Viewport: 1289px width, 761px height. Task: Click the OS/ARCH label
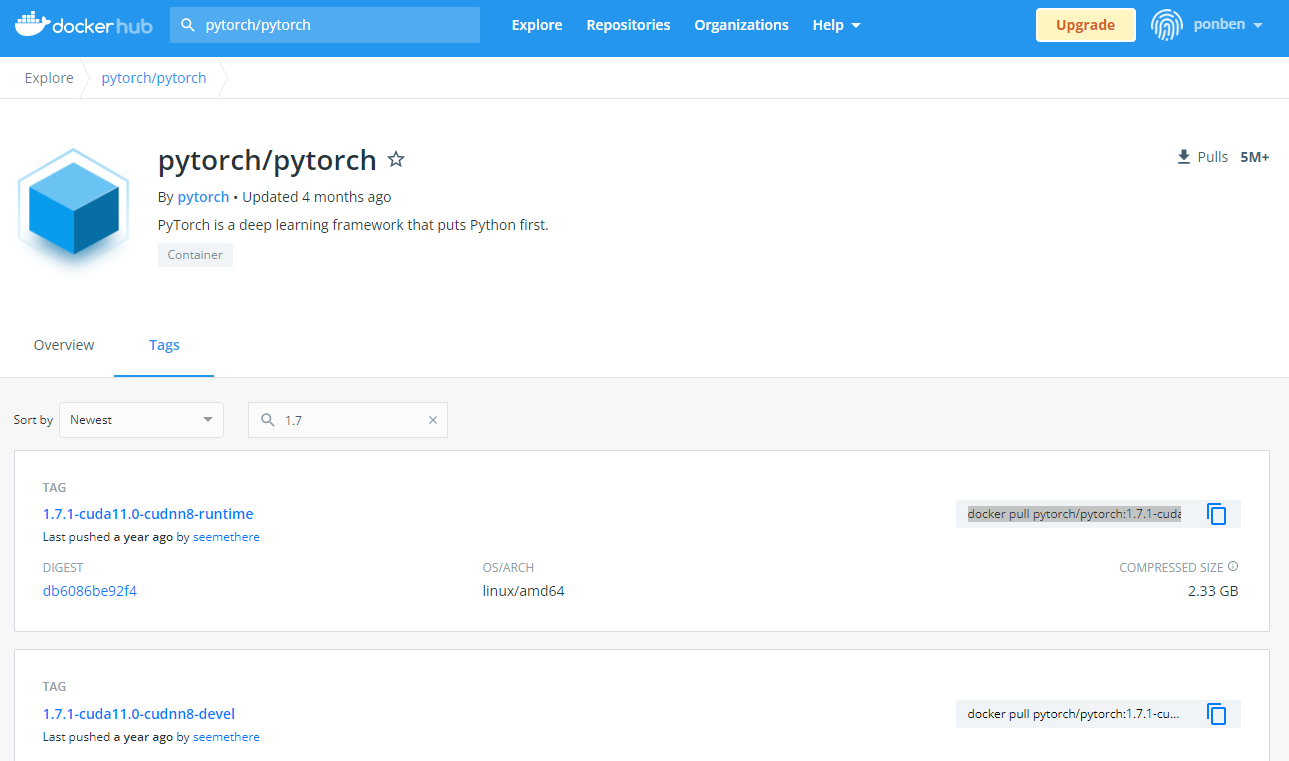508,567
